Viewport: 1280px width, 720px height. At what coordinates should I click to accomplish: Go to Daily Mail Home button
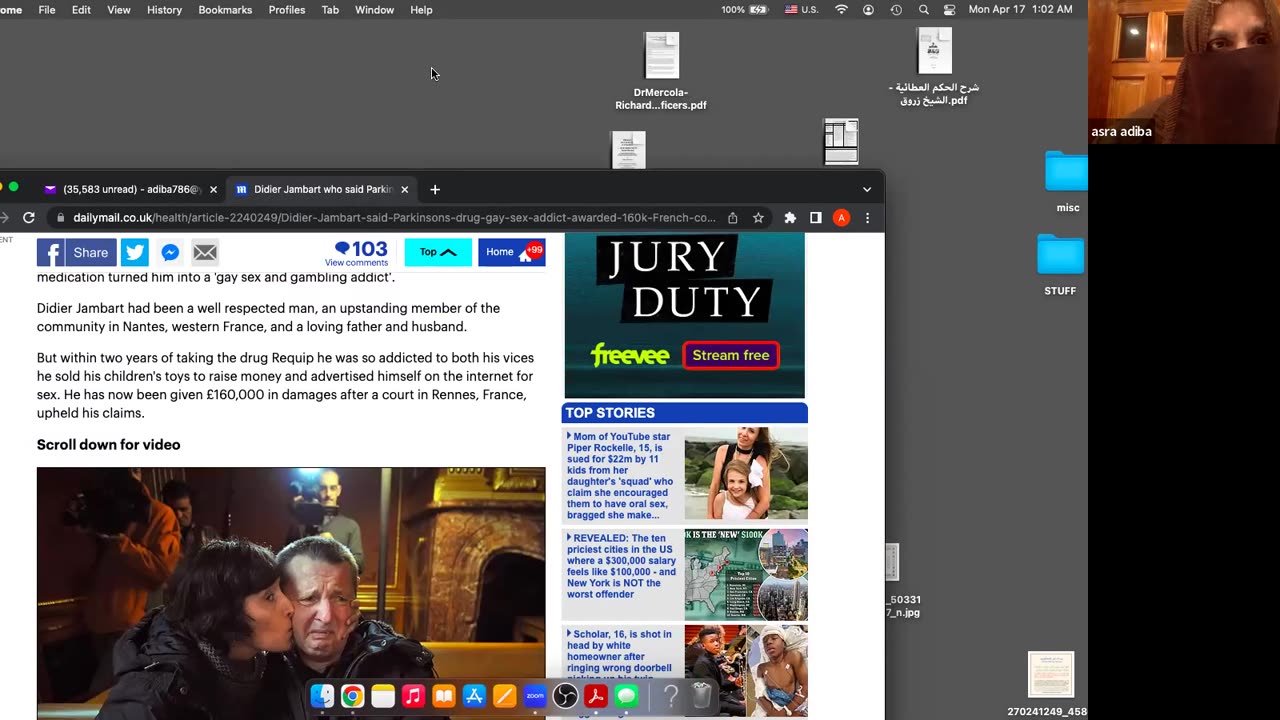511,252
